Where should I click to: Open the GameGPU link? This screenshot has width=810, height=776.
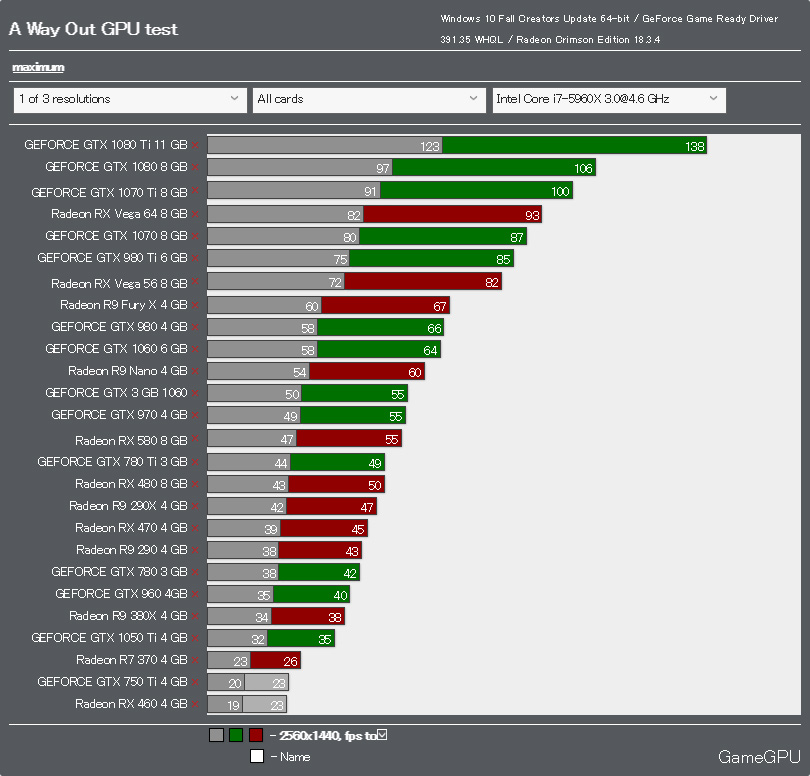point(759,757)
